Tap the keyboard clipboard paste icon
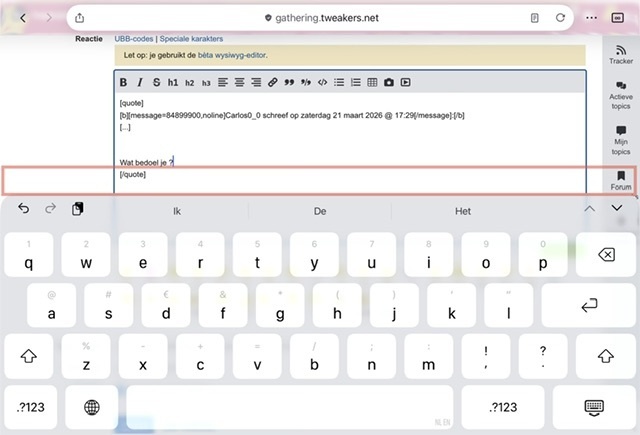The width and height of the screenshot is (640, 435). tap(78, 209)
